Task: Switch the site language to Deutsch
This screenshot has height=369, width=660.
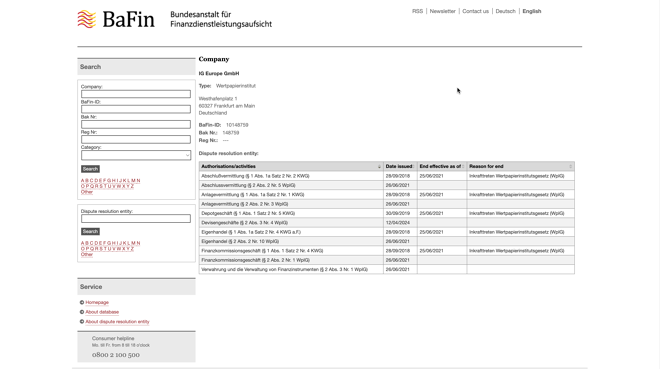Action: coord(505,11)
